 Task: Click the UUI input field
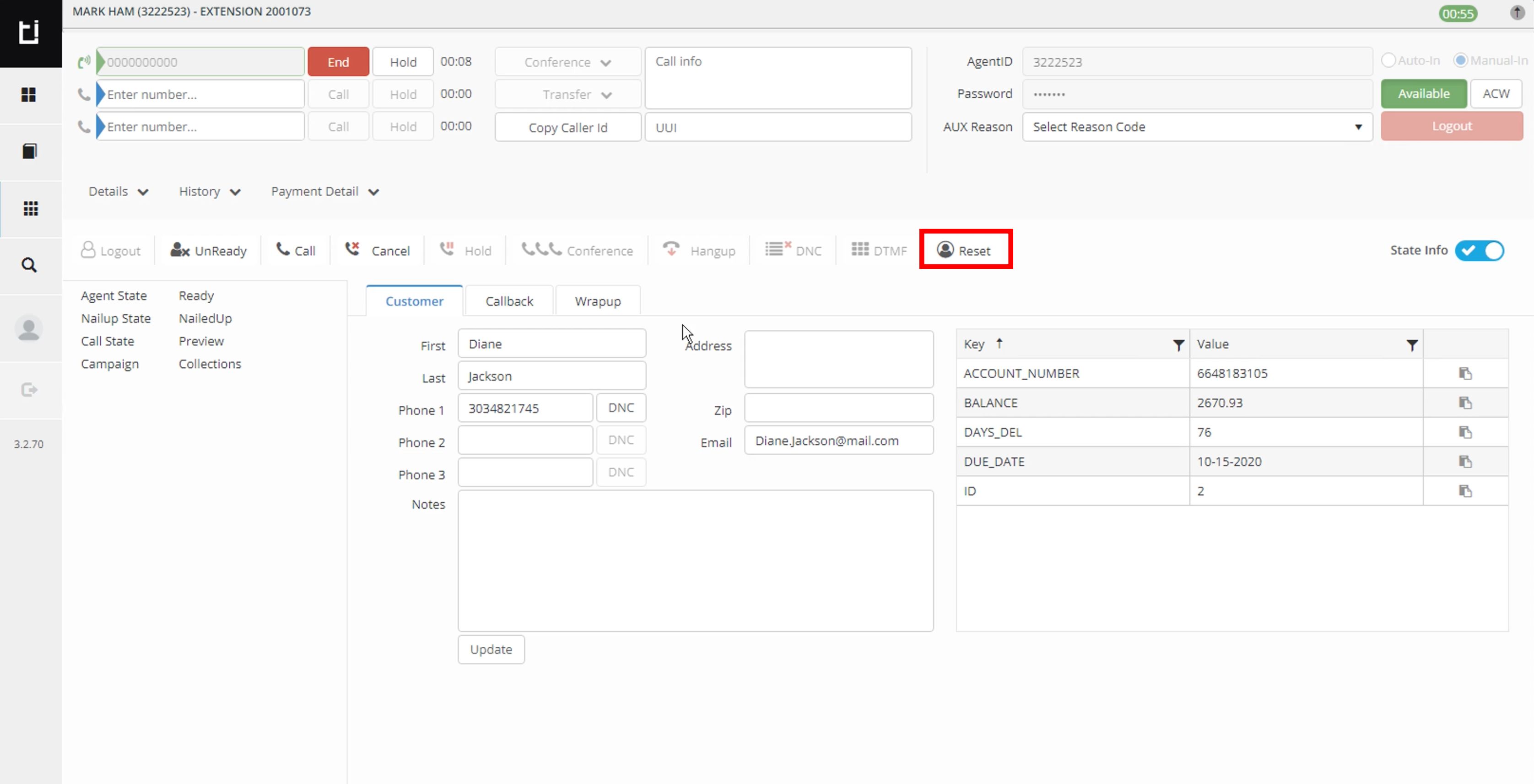[778, 128]
